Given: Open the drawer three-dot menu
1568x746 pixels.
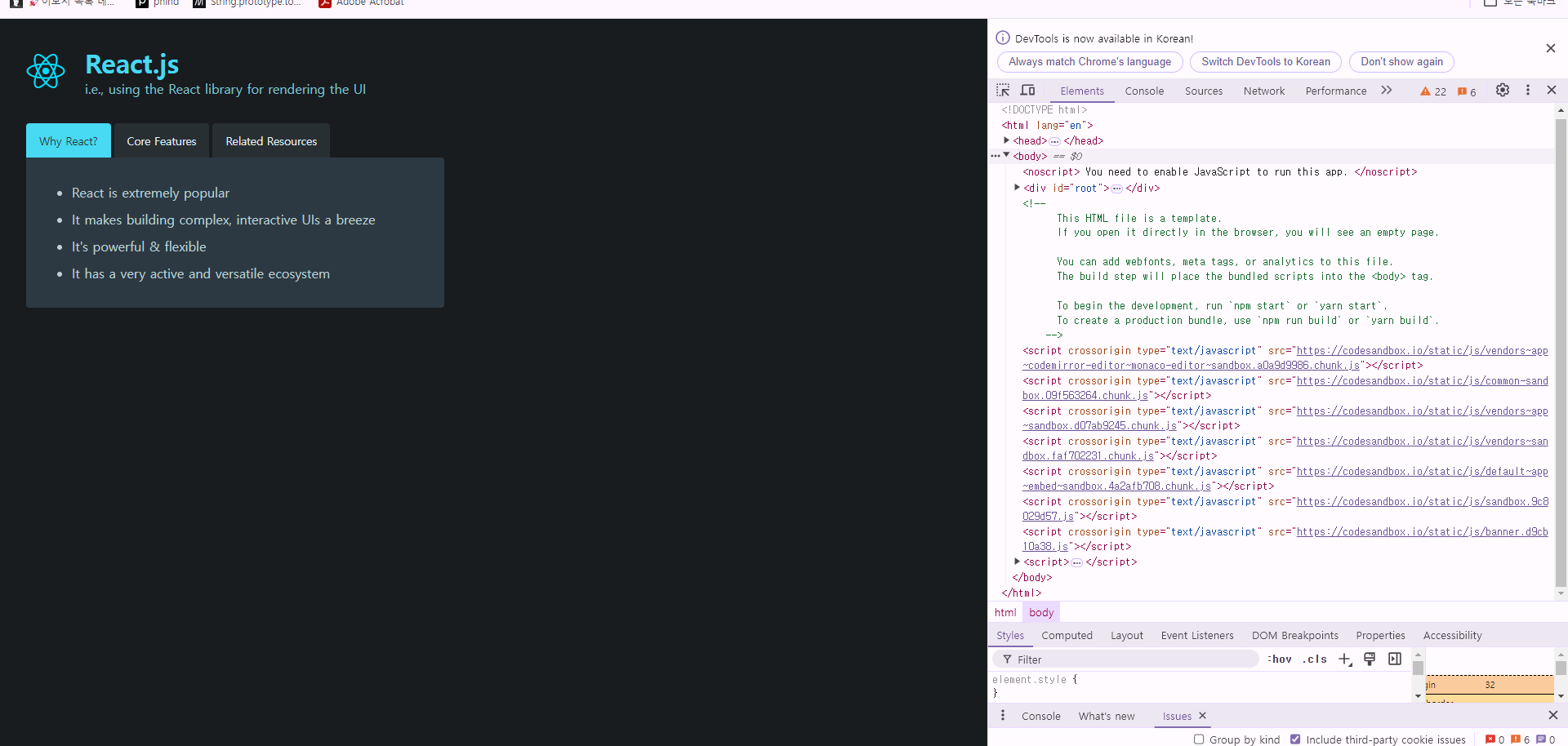Looking at the screenshot, I should (1003, 716).
